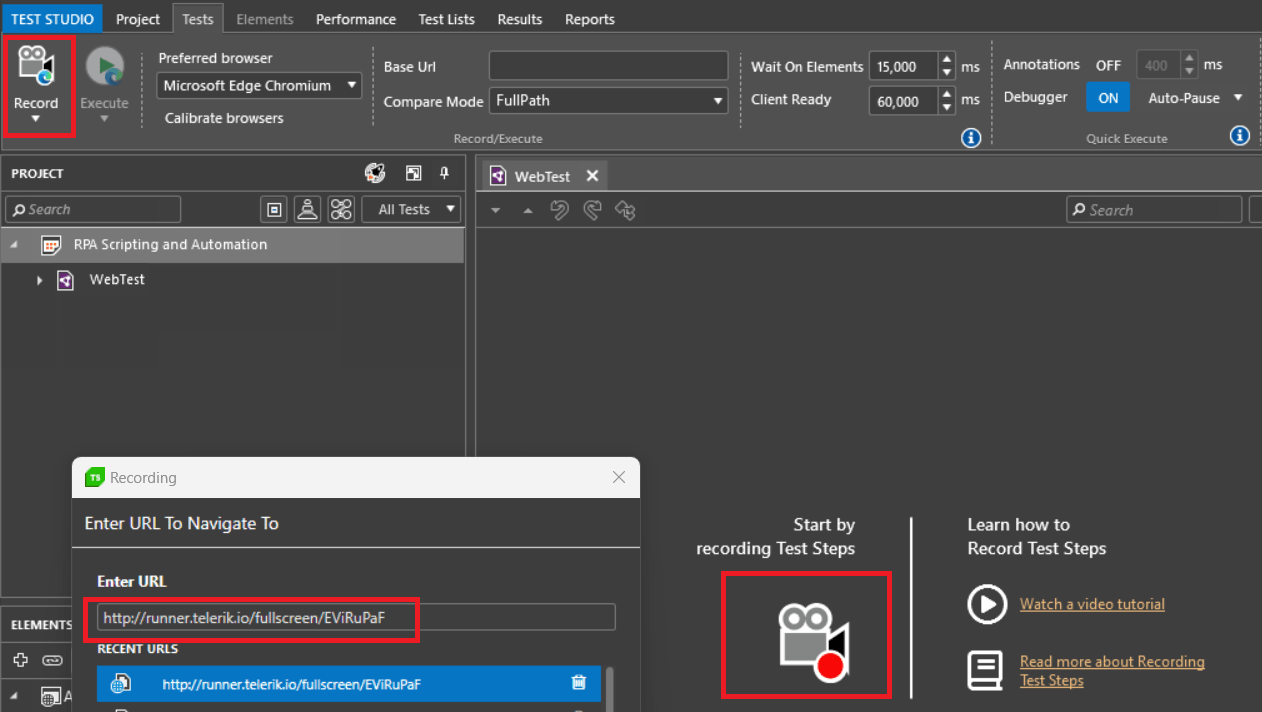Decrease Client Ready value

pyautogui.click(x=947, y=106)
